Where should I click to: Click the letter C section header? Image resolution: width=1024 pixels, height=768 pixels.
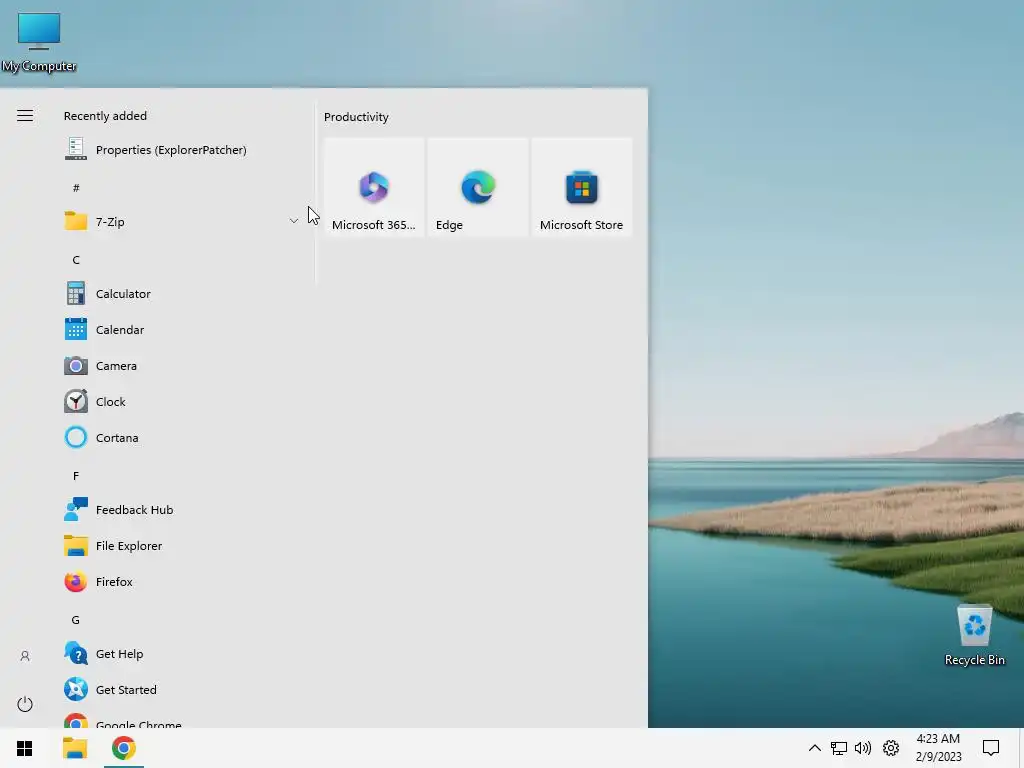[x=76, y=260]
